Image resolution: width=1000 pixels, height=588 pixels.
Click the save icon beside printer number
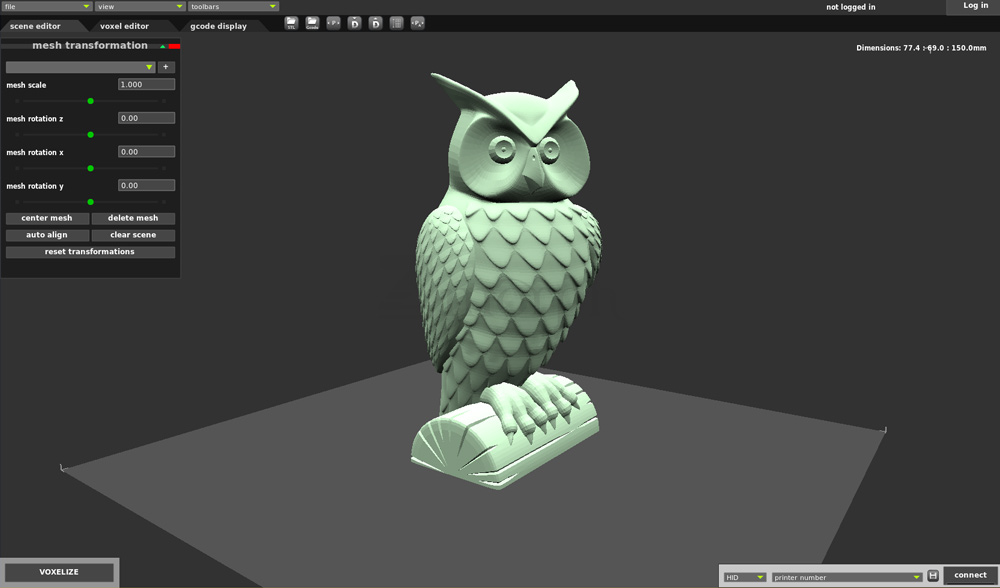(933, 576)
